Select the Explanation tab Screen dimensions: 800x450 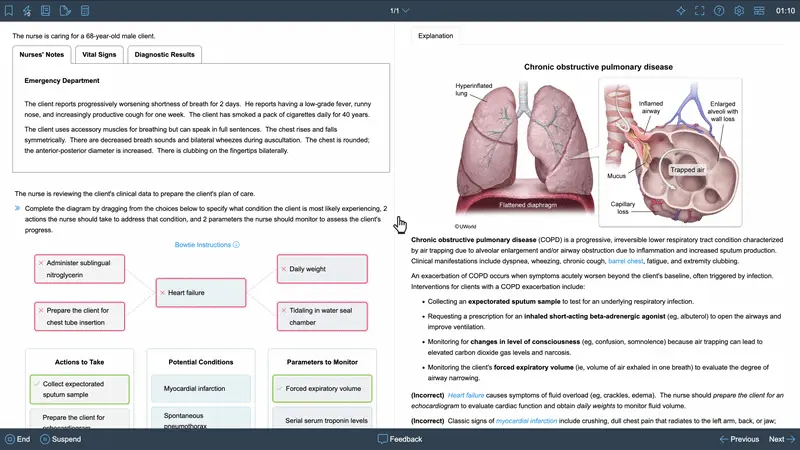tap(435, 36)
